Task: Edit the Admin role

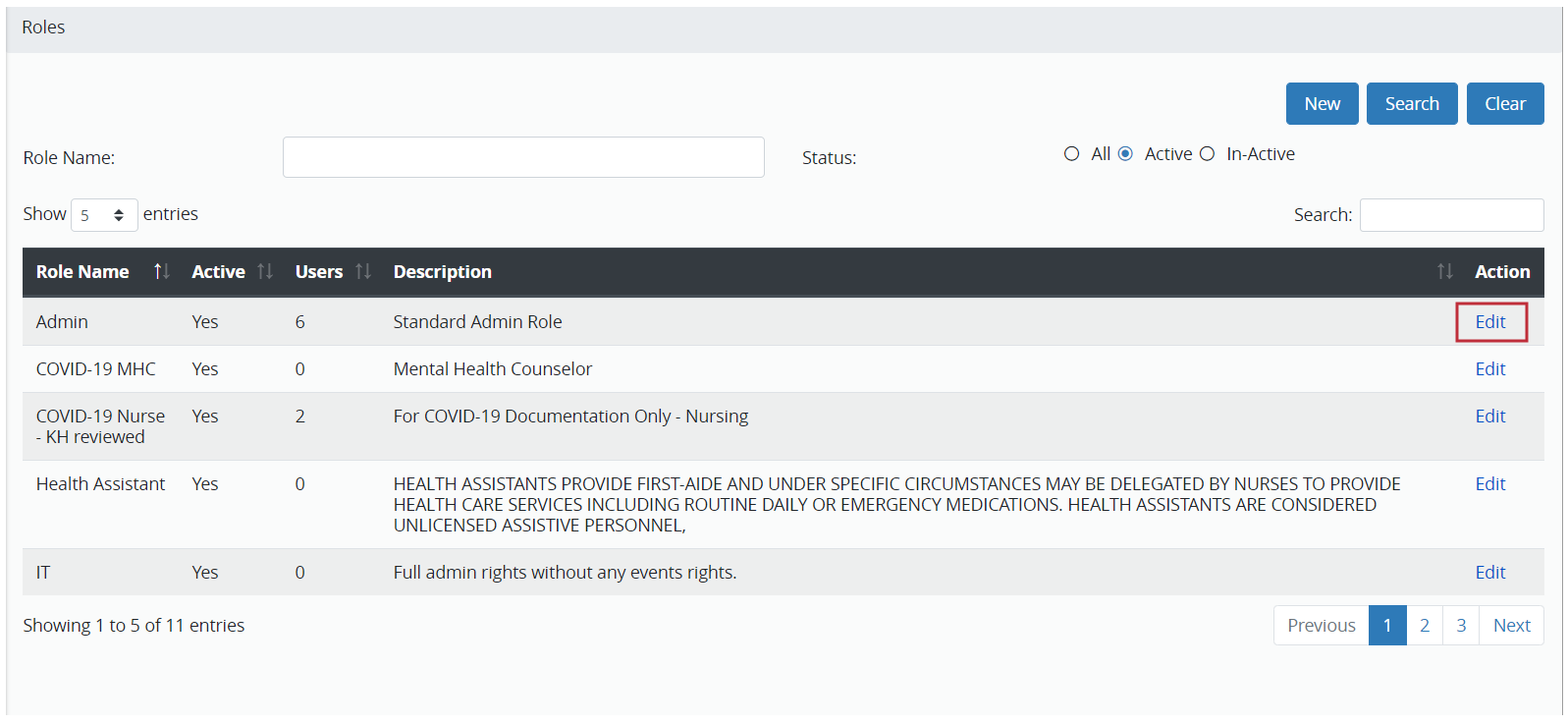Action: click(1489, 322)
